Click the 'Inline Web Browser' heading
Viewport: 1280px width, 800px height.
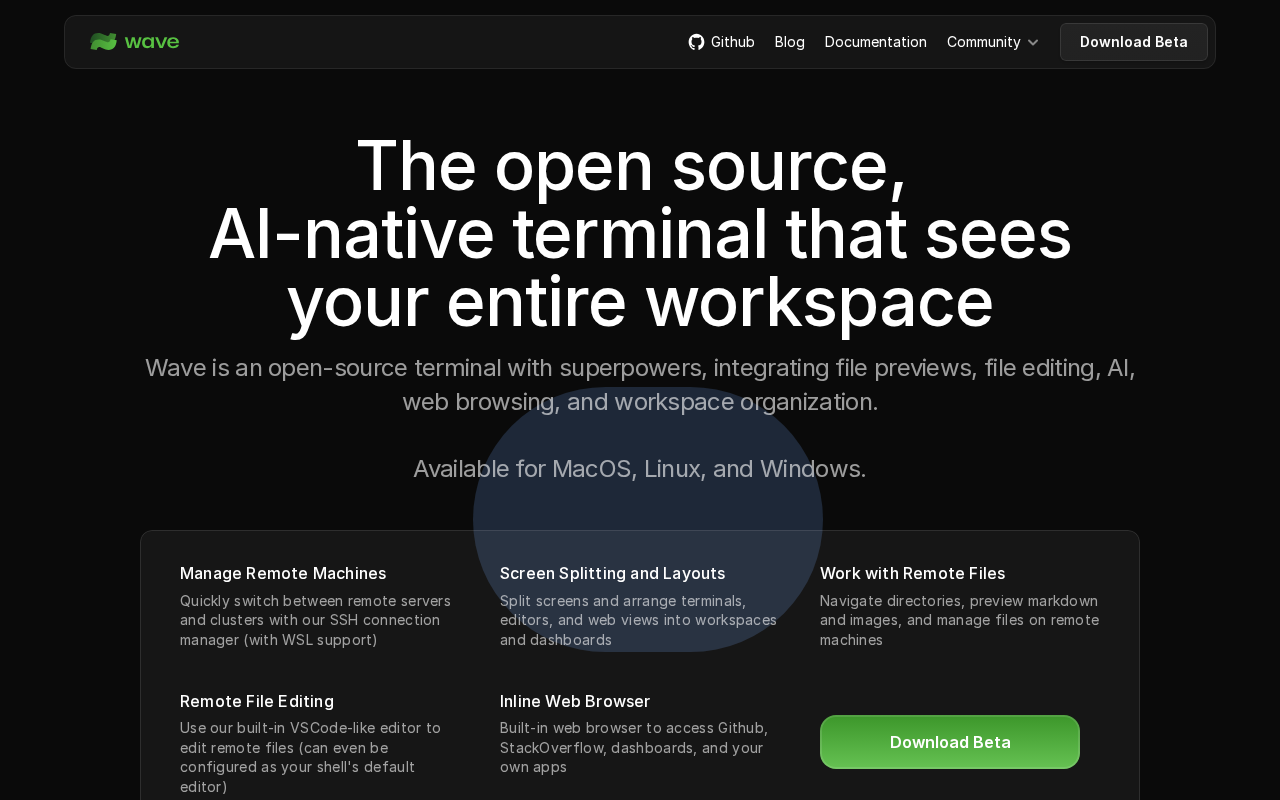tap(575, 701)
